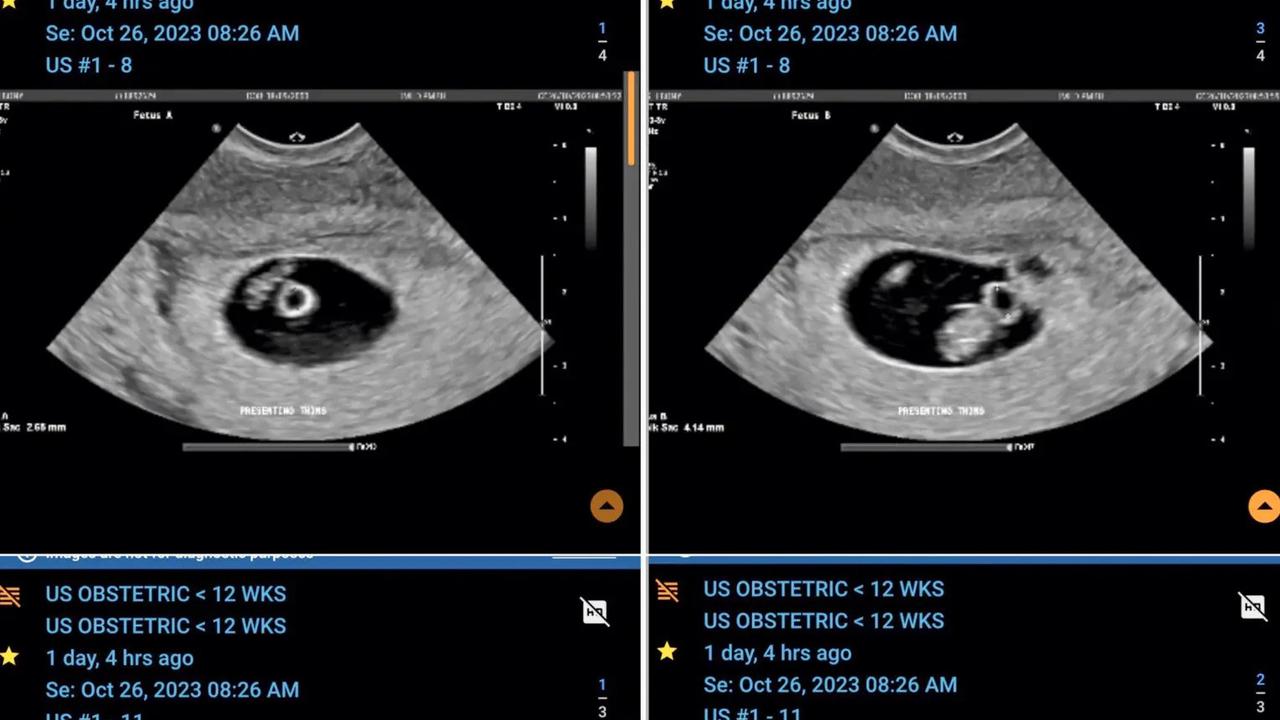The image size is (1280, 720).
Task: Click the crossed-out text lines icon in bottom-left panel
Action: point(10,596)
